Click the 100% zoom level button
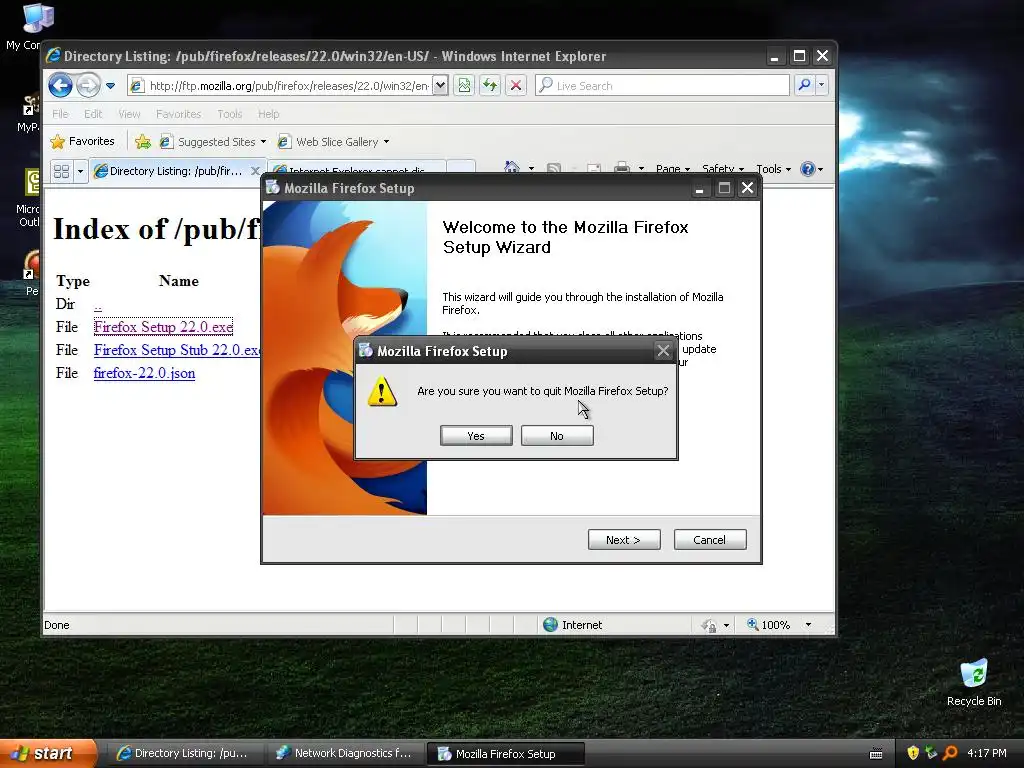The height and width of the screenshot is (768, 1024). coord(769,625)
